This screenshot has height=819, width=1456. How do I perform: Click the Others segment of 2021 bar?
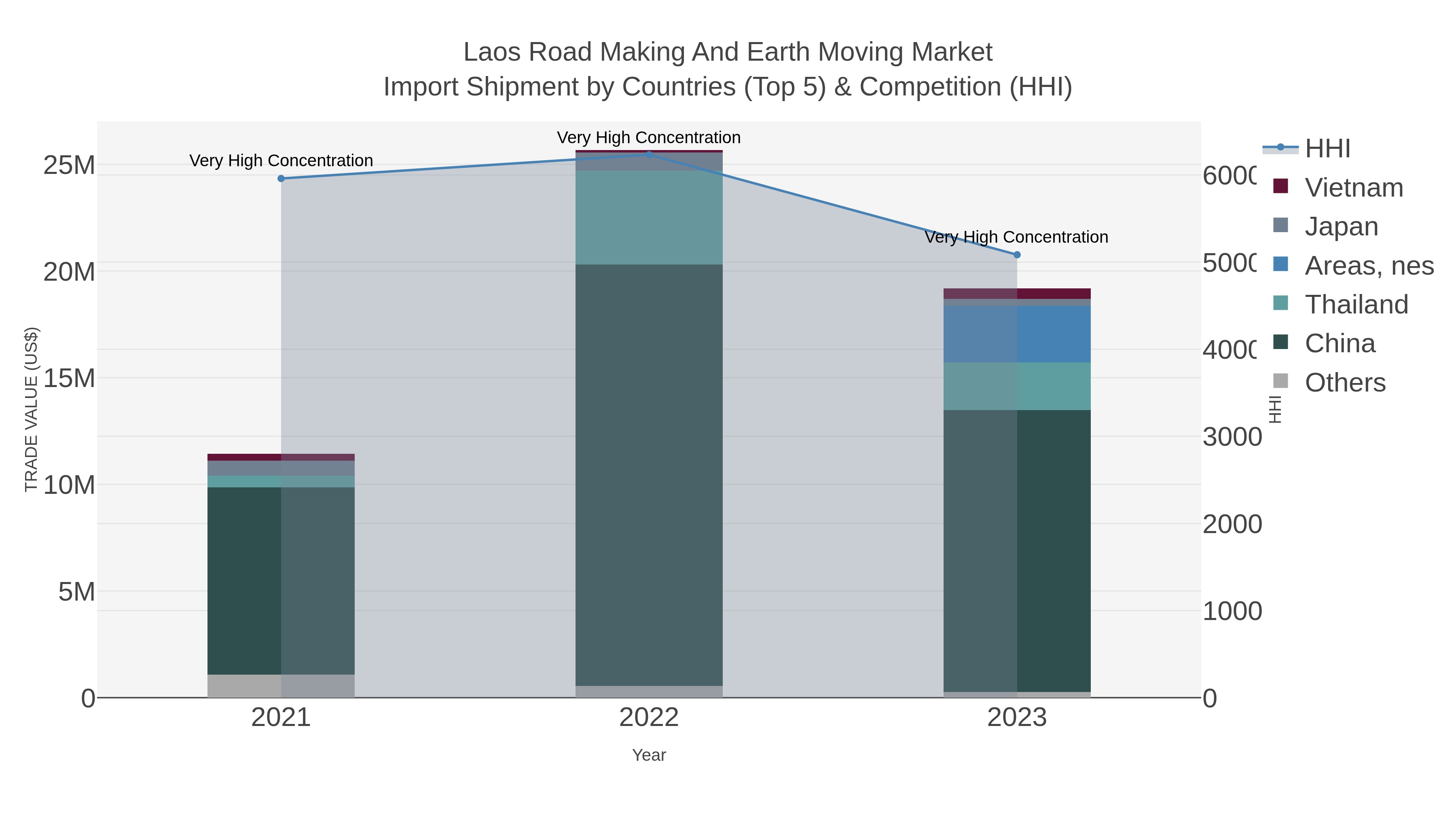(x=281, y=686)
